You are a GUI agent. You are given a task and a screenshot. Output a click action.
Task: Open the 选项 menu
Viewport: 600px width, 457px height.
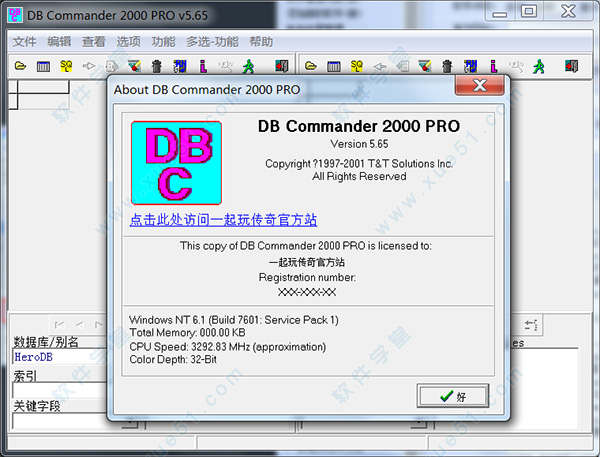[129, 41]
